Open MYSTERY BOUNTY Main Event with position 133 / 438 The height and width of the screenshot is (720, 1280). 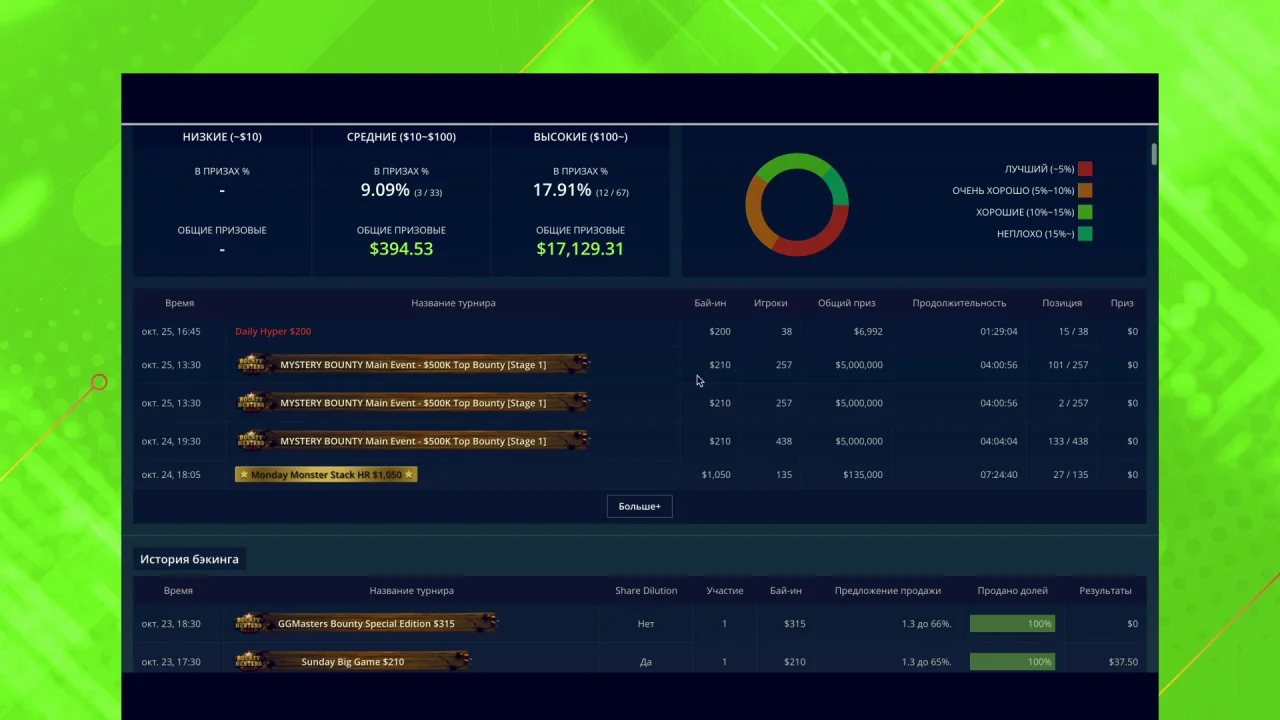click(x=413, y=440)
